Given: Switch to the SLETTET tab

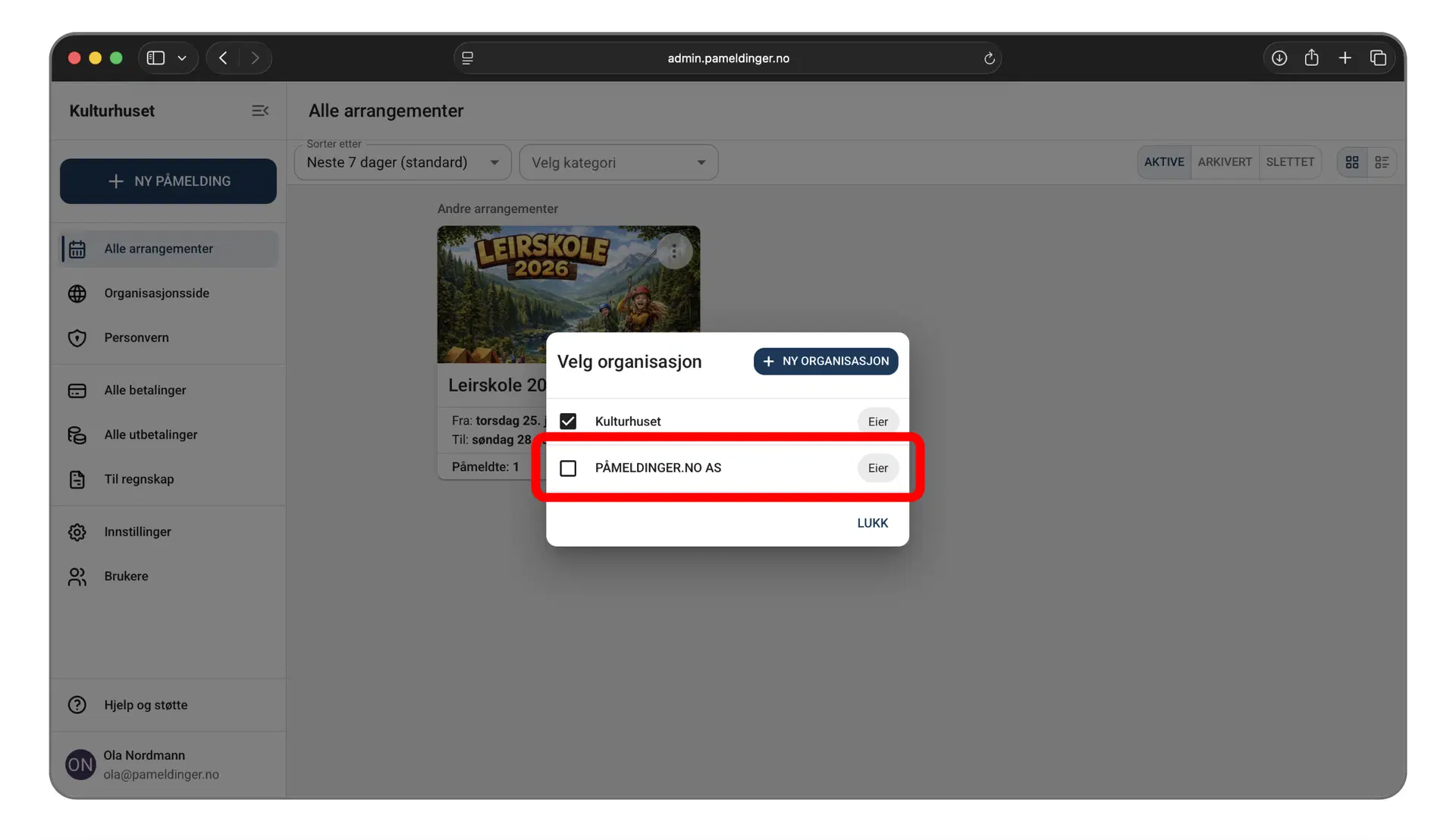Looking at the screenshot, I should click(1289, 162).
